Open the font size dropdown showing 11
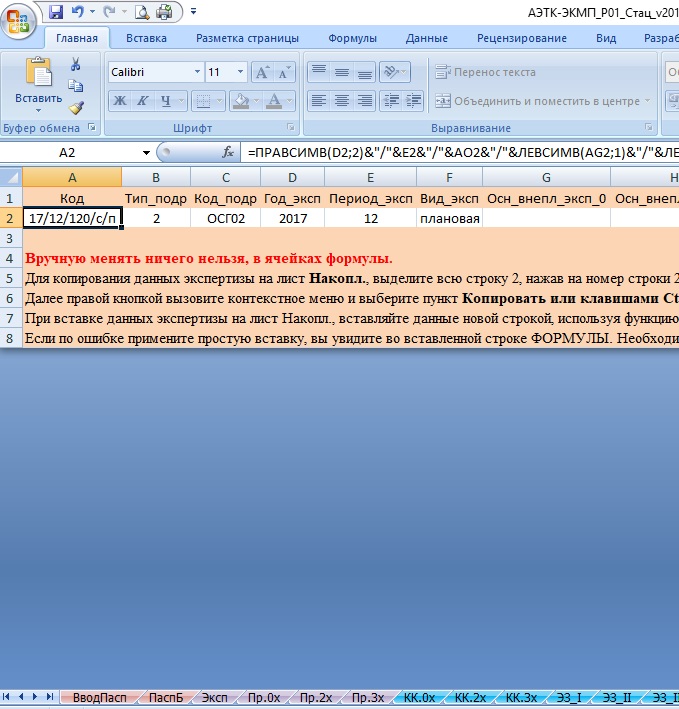 pyautogui.click(x=241, y=73)
